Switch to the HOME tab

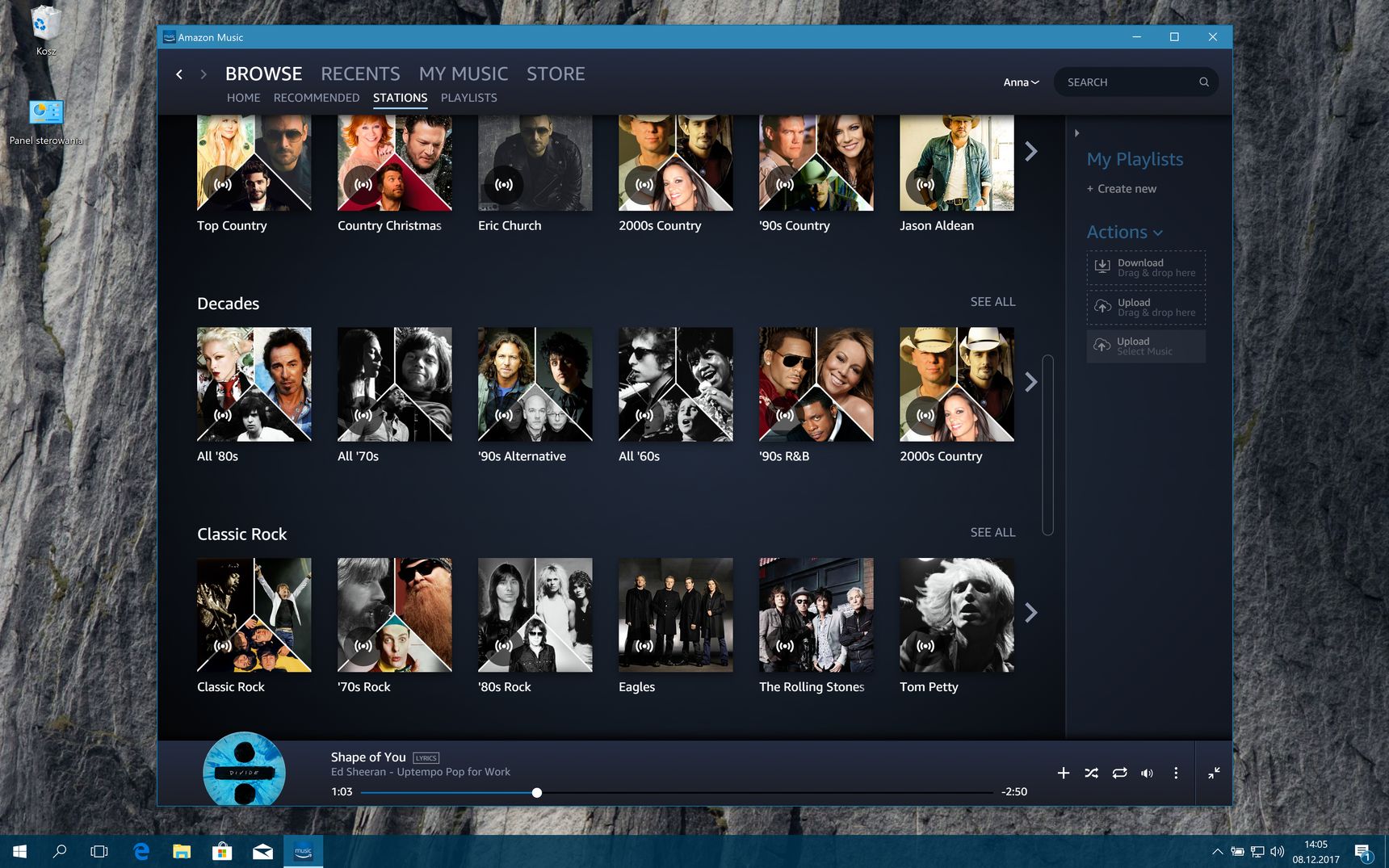243,98
